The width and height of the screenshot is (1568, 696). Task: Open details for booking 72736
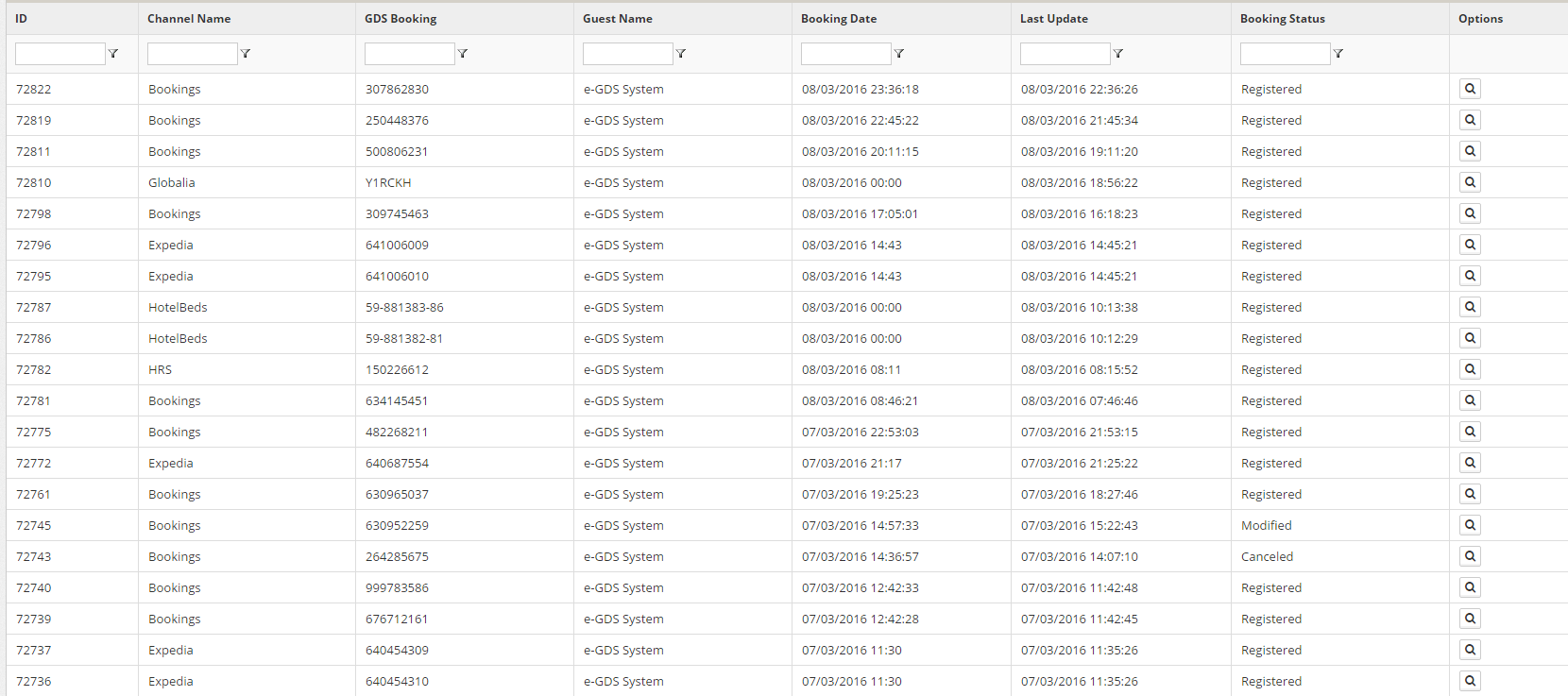tap(1470, 681)
